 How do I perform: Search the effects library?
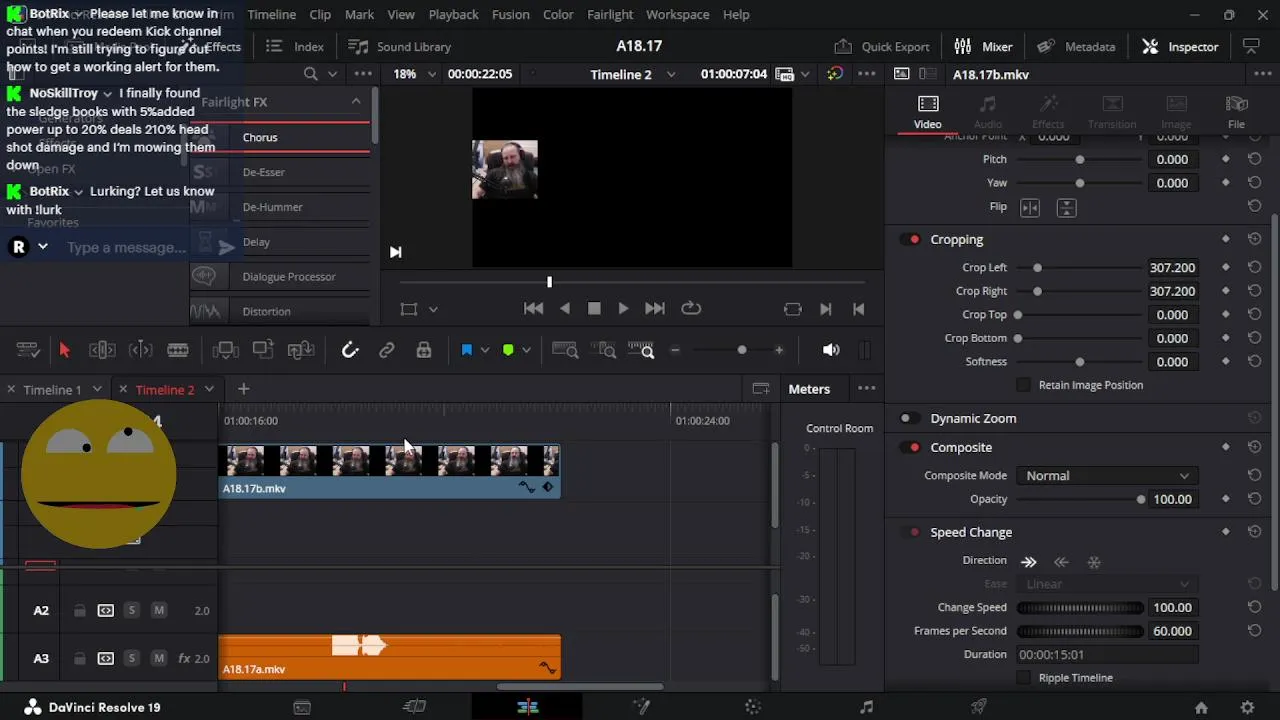[311, 74]
